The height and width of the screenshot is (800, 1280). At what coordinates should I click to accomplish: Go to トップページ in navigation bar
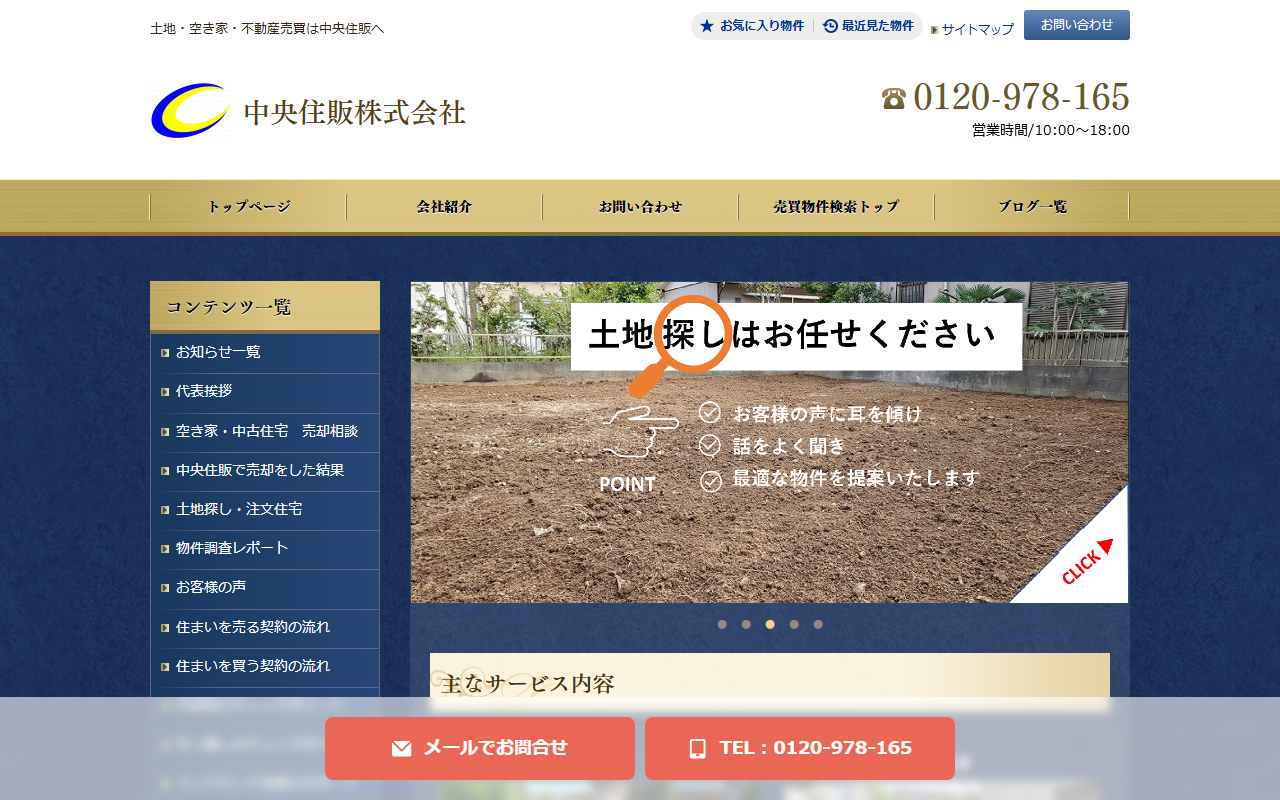click(x=248, y=207)
